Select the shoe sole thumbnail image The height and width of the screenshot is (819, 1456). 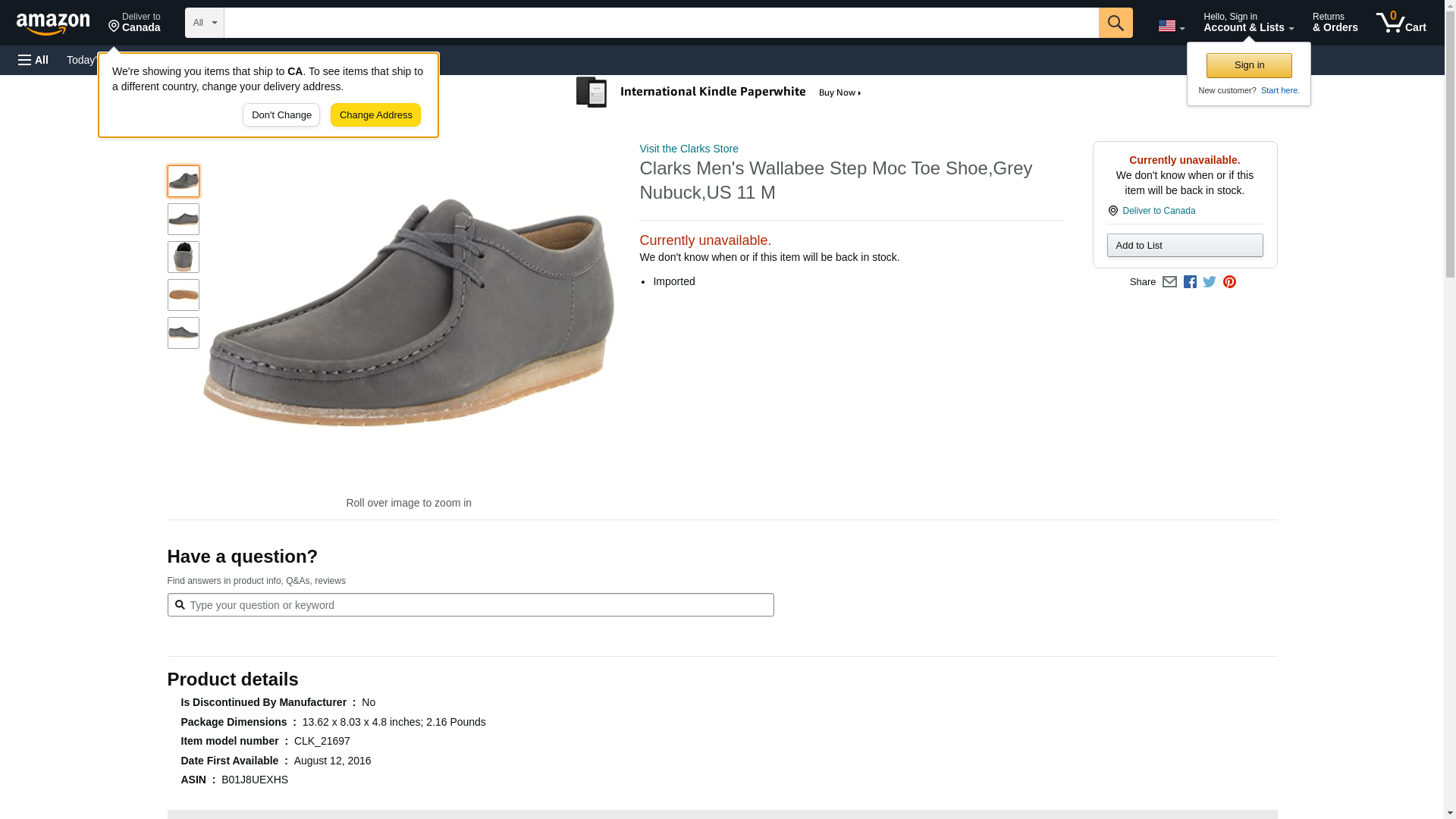(x=184, y=295)
